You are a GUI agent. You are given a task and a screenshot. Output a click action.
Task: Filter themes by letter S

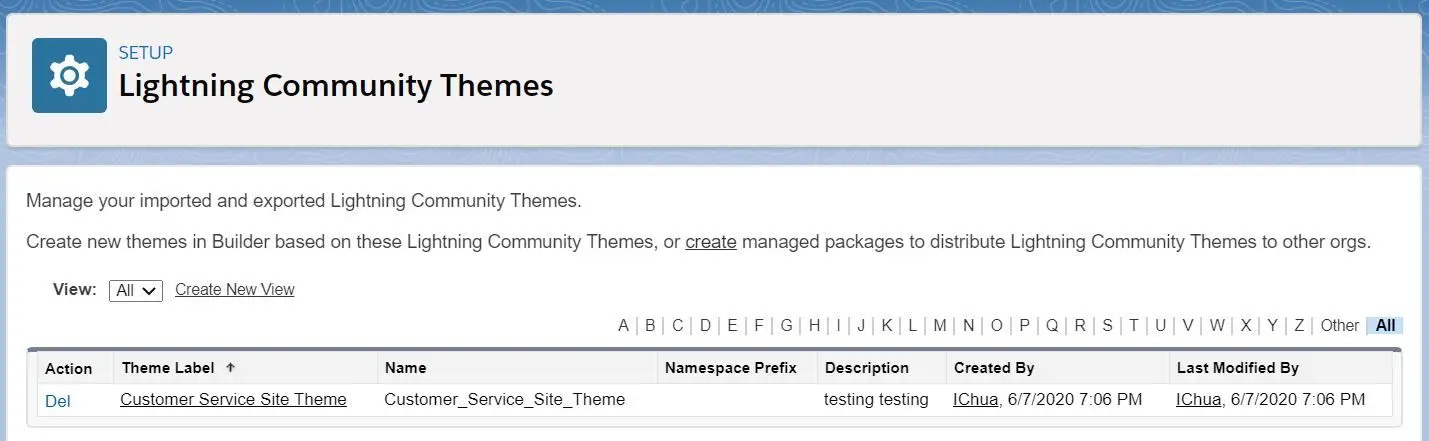tap(1107, 325)
